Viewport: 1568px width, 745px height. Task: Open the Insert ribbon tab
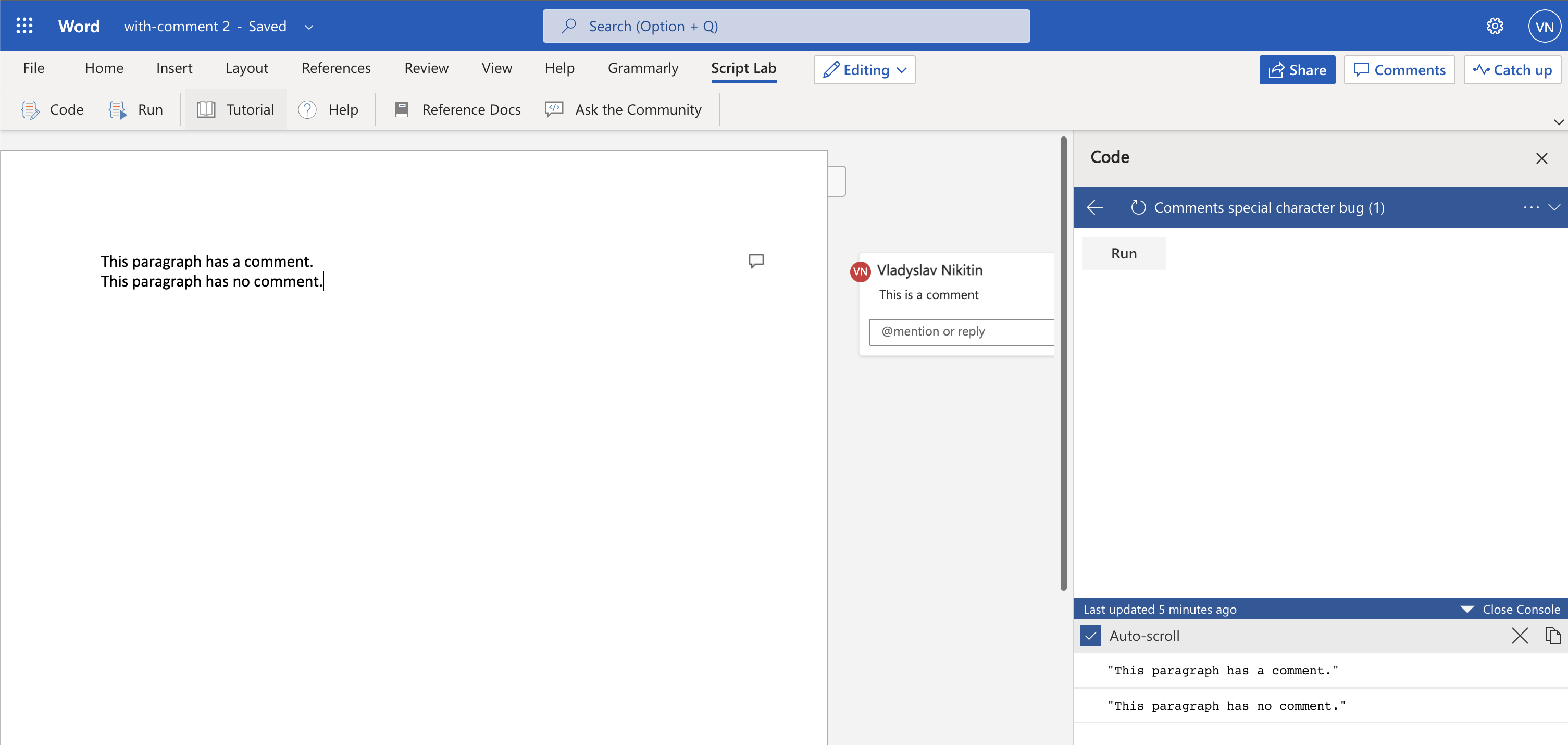coord(174,68)
